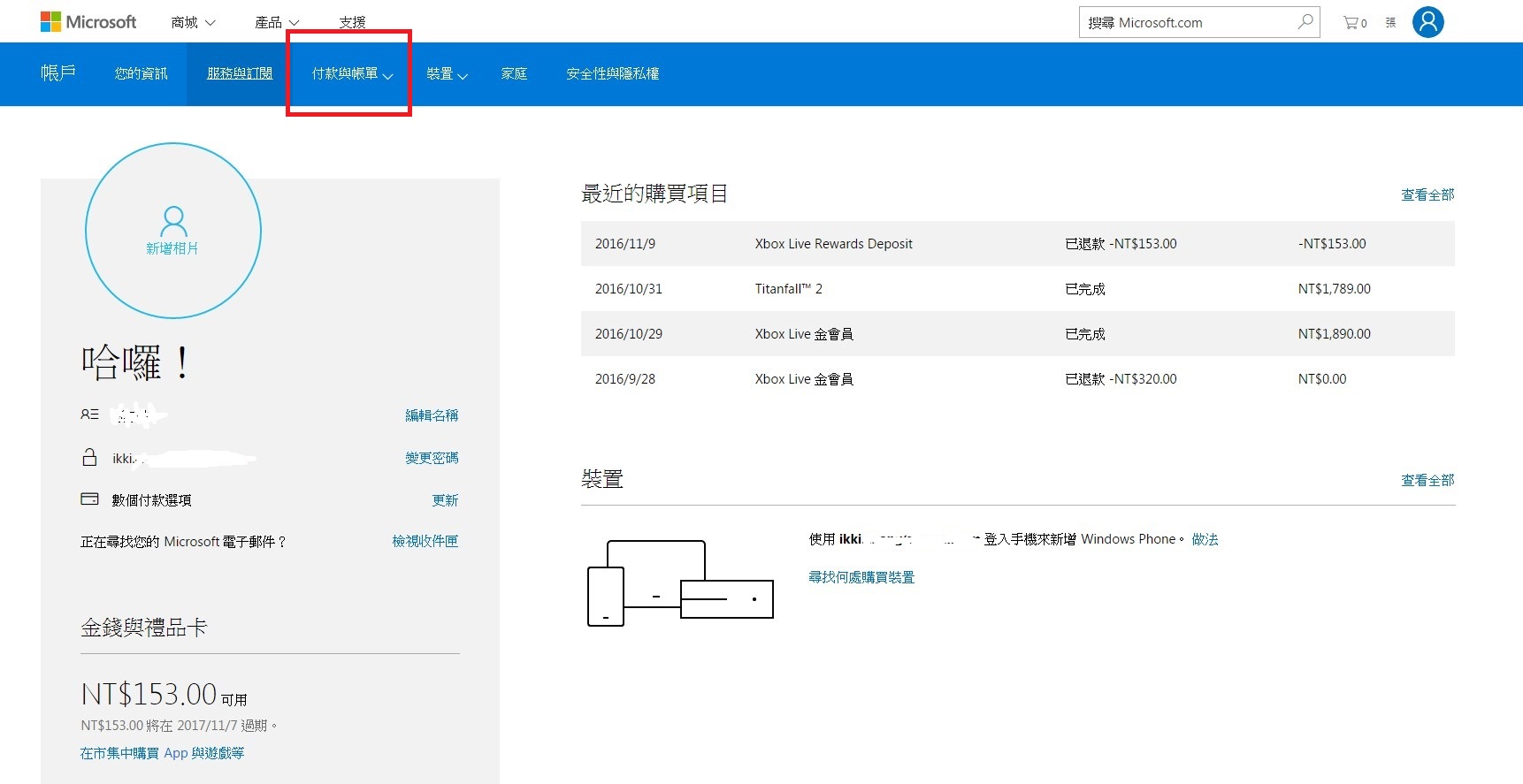
Task: Click the devices illustration under 裝置
Action: (x=680, y=583)
